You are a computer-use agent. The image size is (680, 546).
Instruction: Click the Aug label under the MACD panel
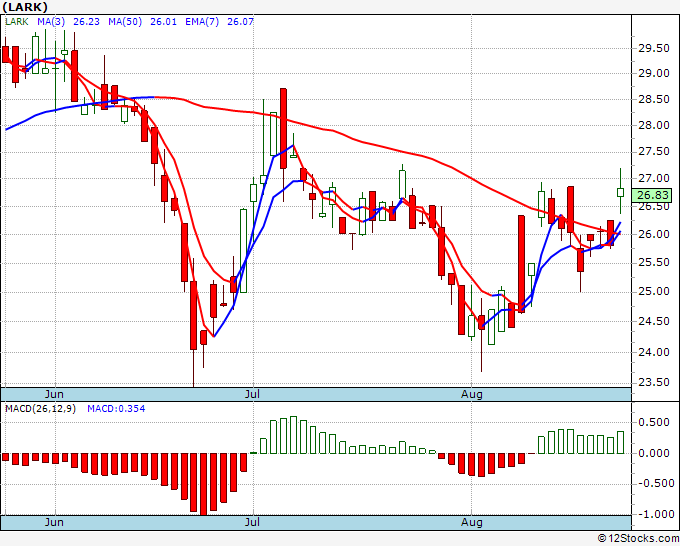coord(471,522)
